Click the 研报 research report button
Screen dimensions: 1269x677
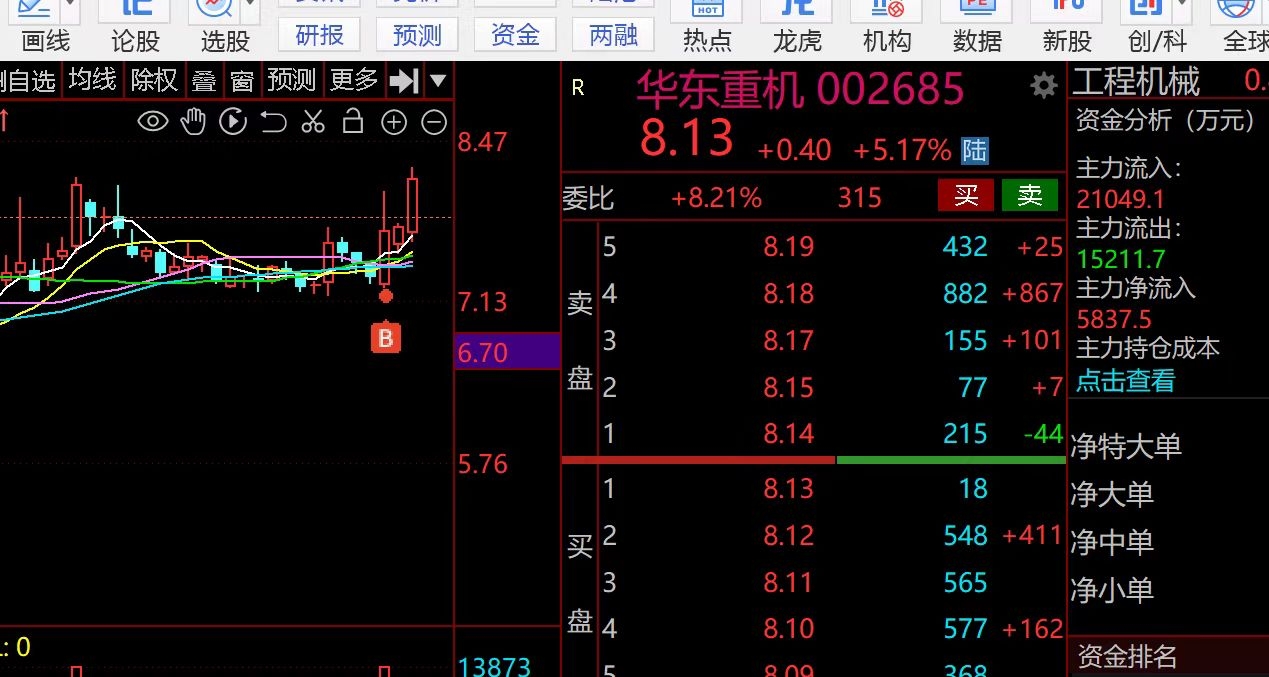pos(320,35)
